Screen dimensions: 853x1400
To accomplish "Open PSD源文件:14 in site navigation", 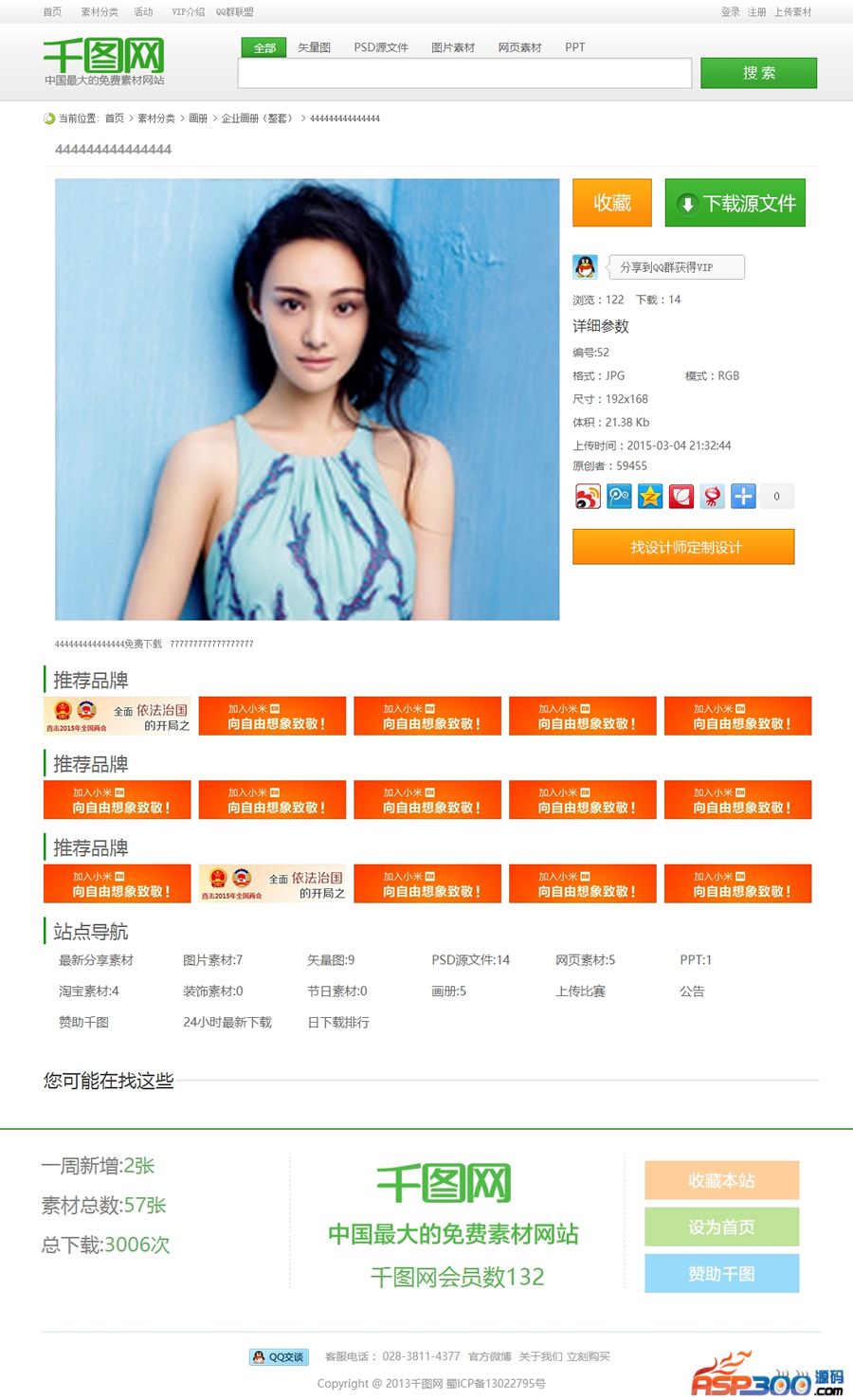I will tap(470, 960).
